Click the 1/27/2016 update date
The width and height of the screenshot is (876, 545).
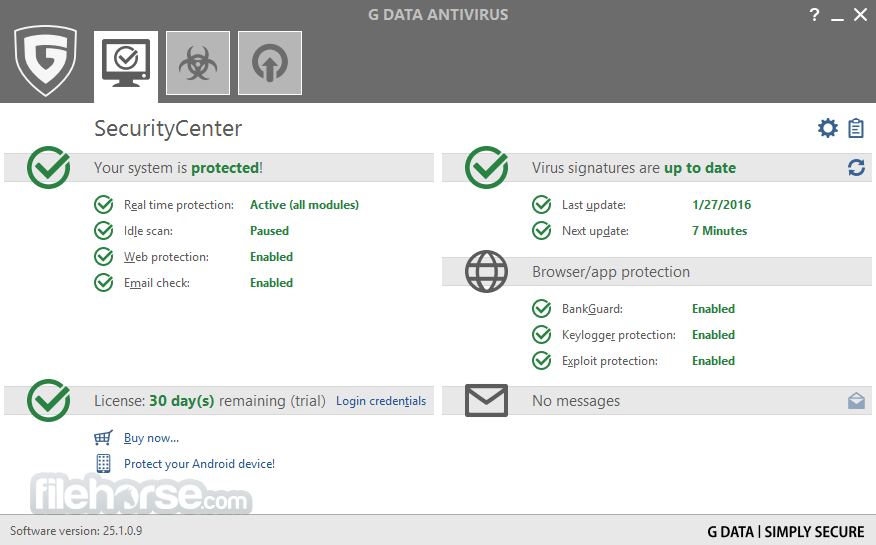tap(721, 205)
